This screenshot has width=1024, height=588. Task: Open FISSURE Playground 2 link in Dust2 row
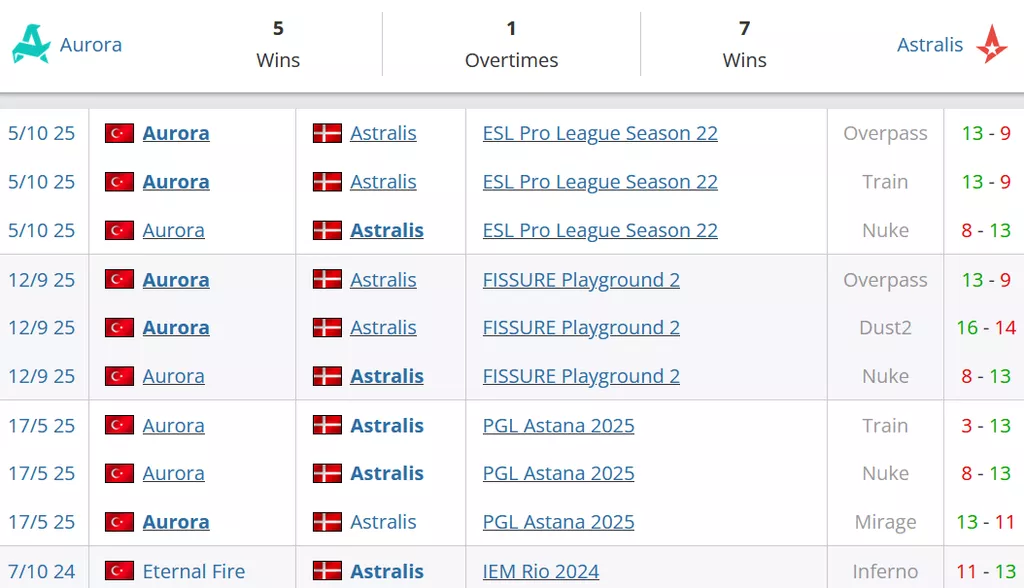click(581, 328)
